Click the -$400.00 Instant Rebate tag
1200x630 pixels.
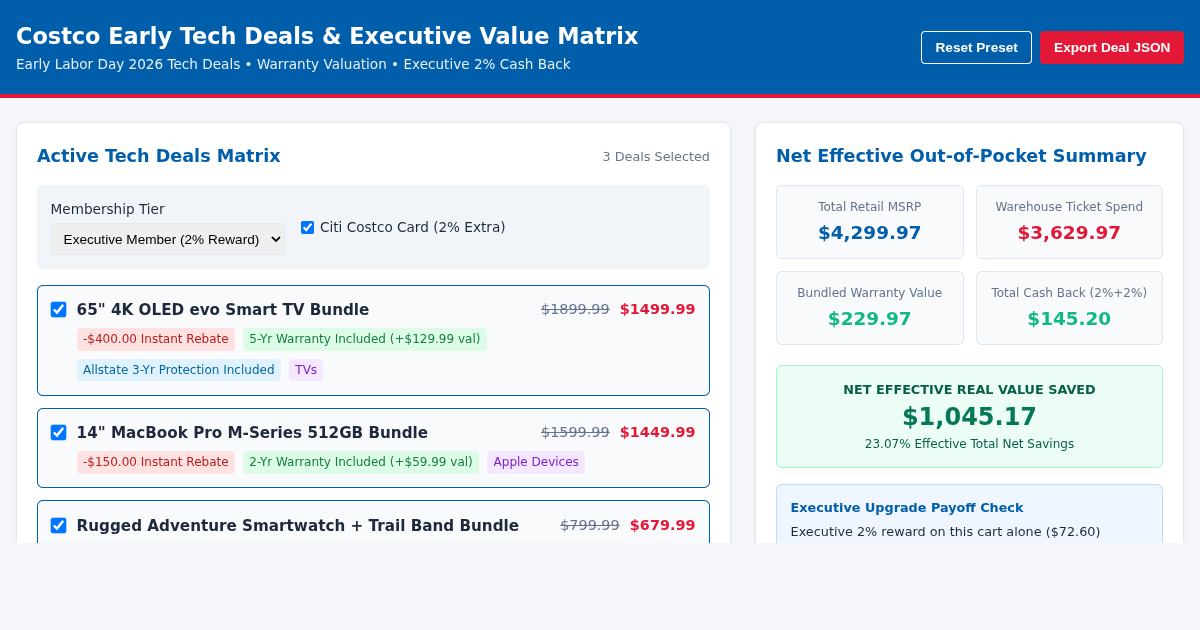click(x=156, y=339)
